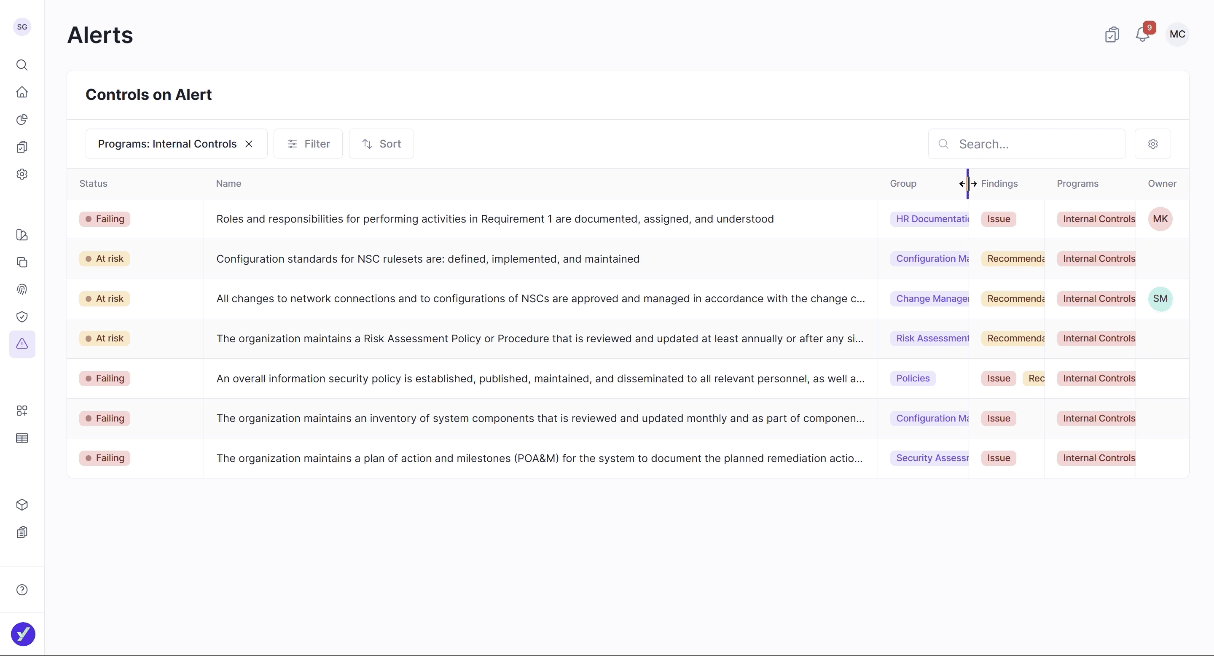
Task: Click the Programs column header
Action: [x=1077, y=184]
